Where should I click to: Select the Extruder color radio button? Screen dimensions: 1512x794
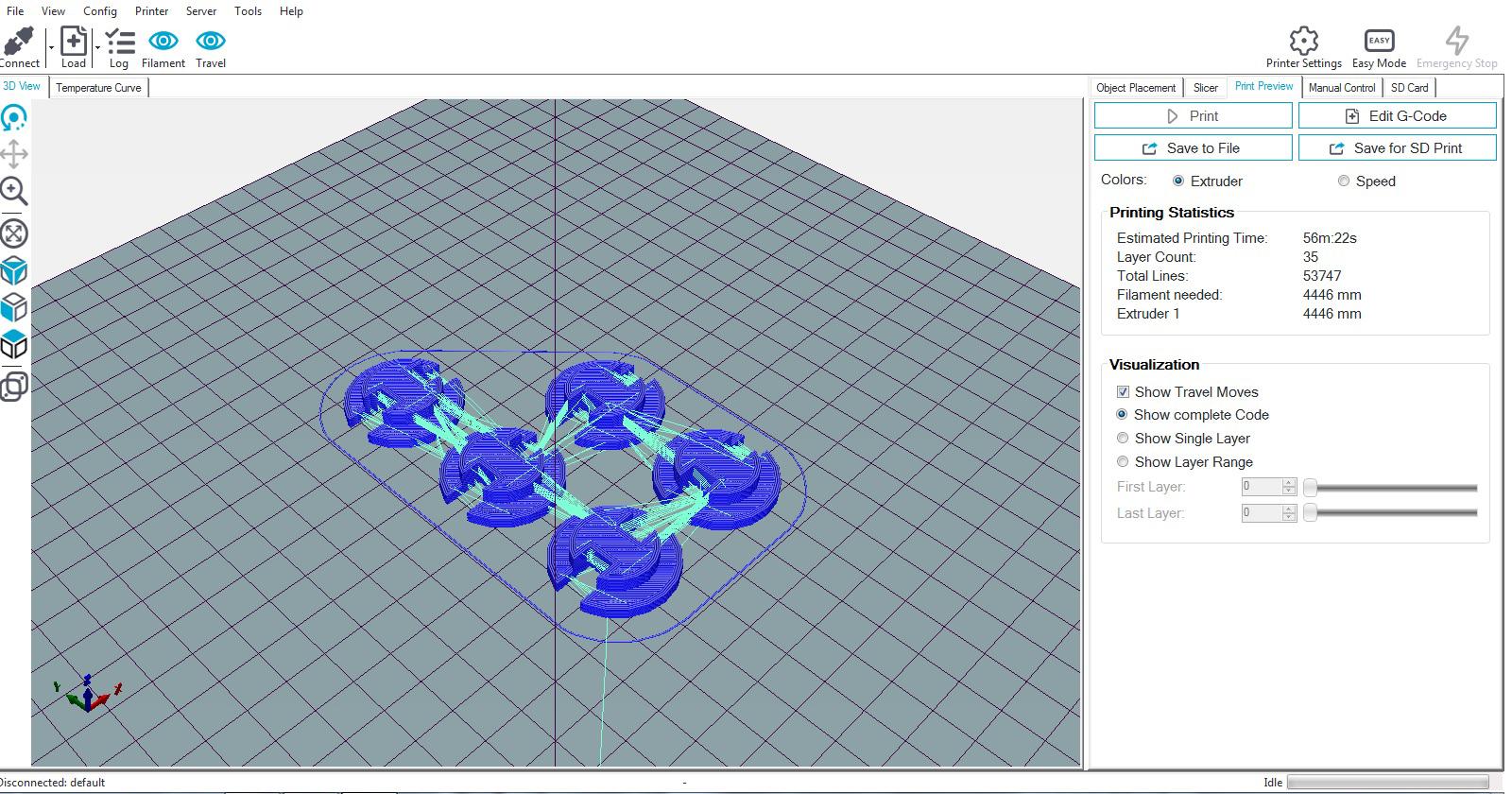(1178, 181)
